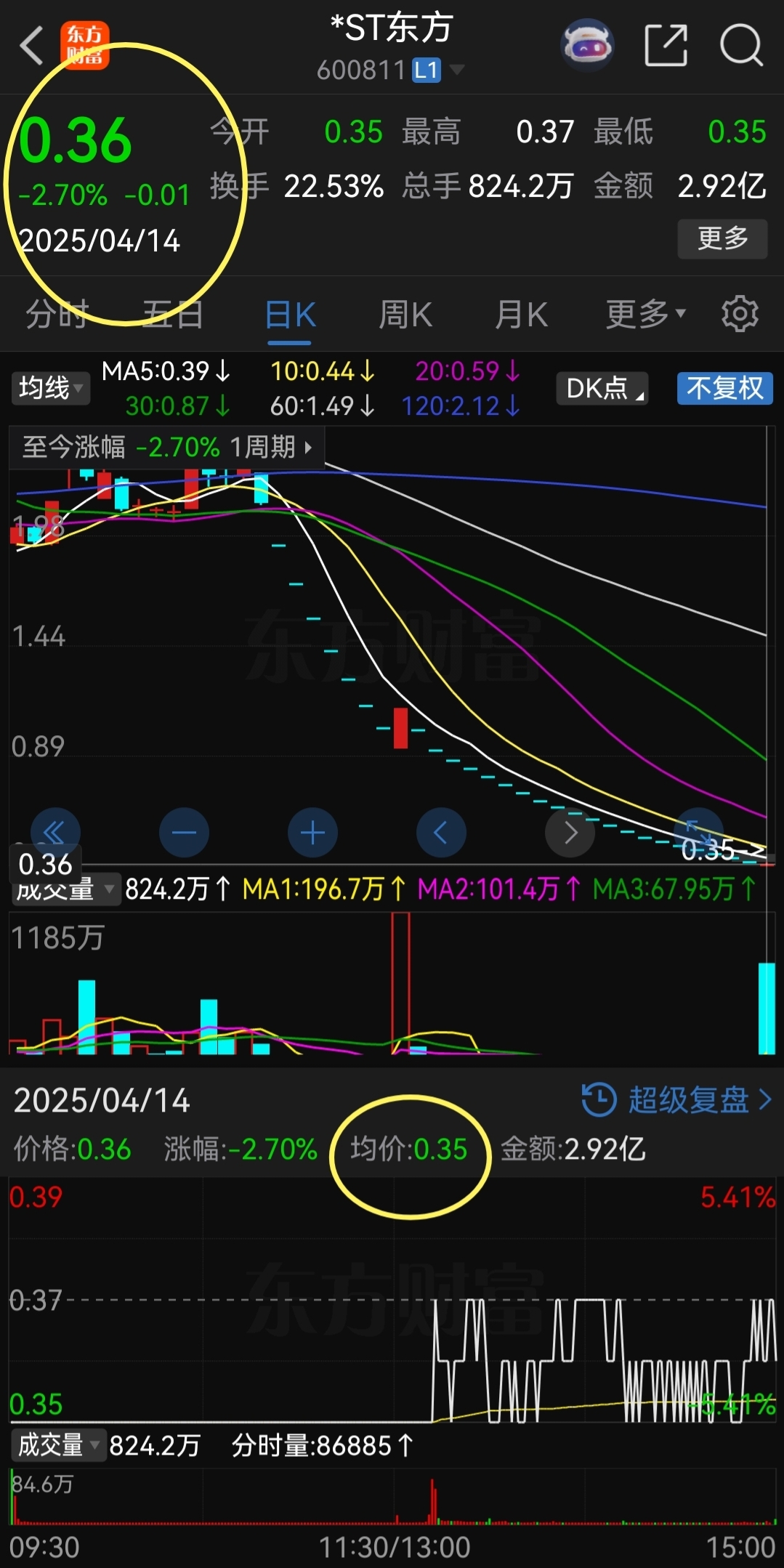The image size is (784, 1568).
Task: Open search with magnifier icon
Action: coord(741,45)
